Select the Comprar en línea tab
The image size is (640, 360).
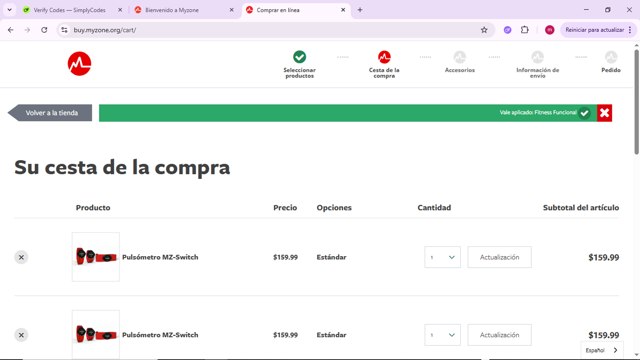(296, 10)
